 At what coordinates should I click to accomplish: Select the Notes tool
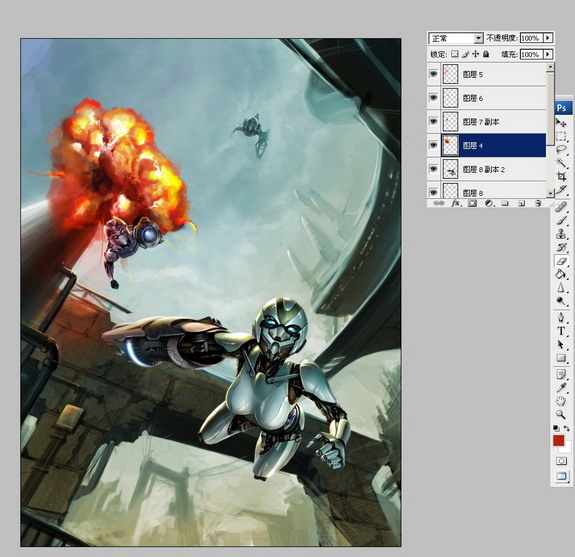coord(561,374)
